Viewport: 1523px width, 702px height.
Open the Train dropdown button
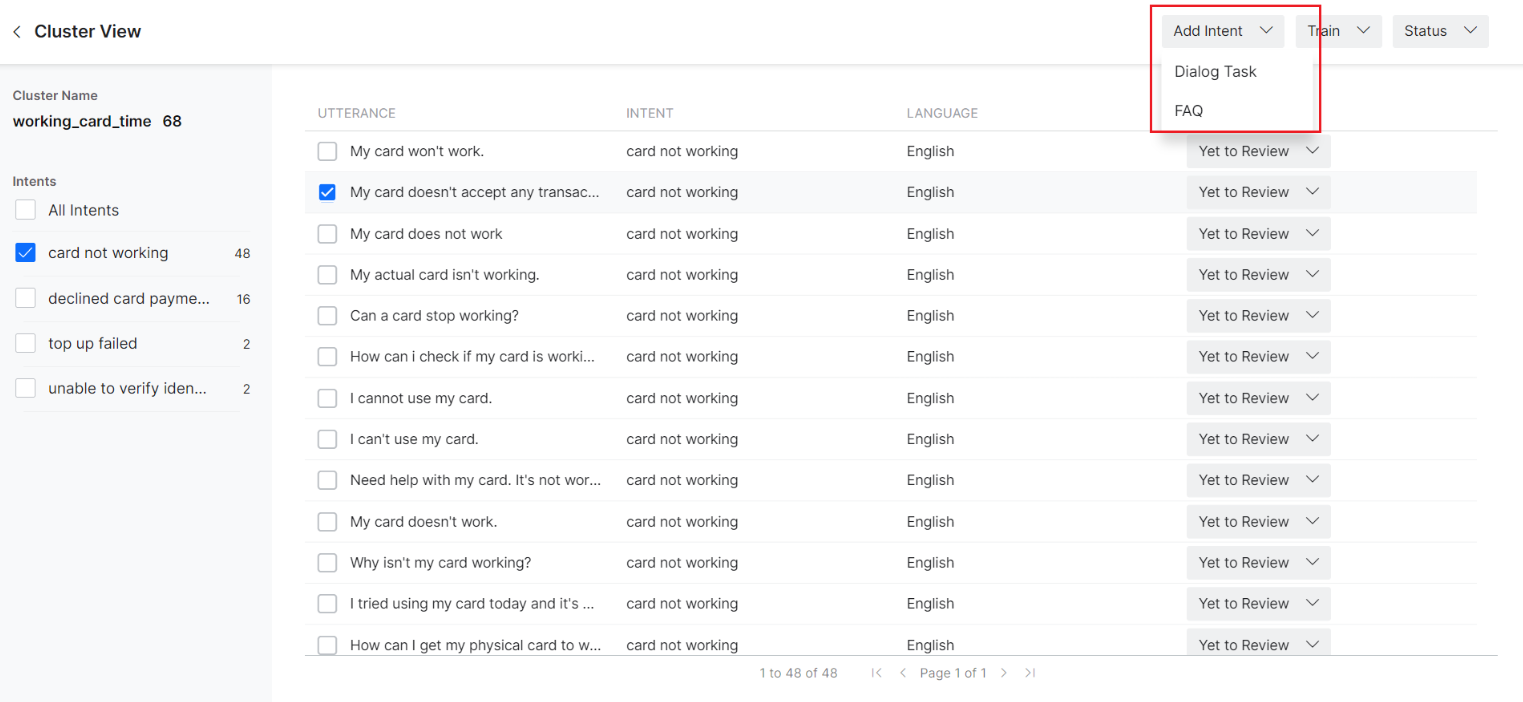pyautogui.click(x=1337, y=31)
